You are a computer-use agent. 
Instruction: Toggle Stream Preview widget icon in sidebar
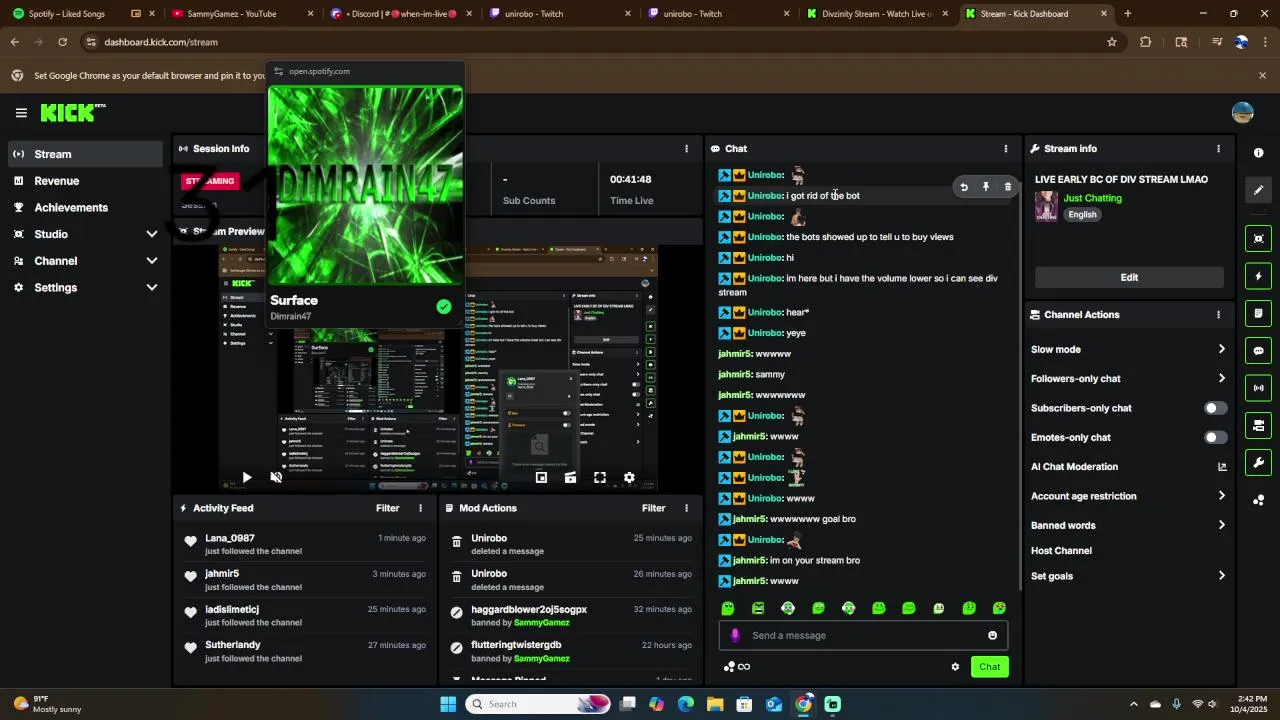1259,238
